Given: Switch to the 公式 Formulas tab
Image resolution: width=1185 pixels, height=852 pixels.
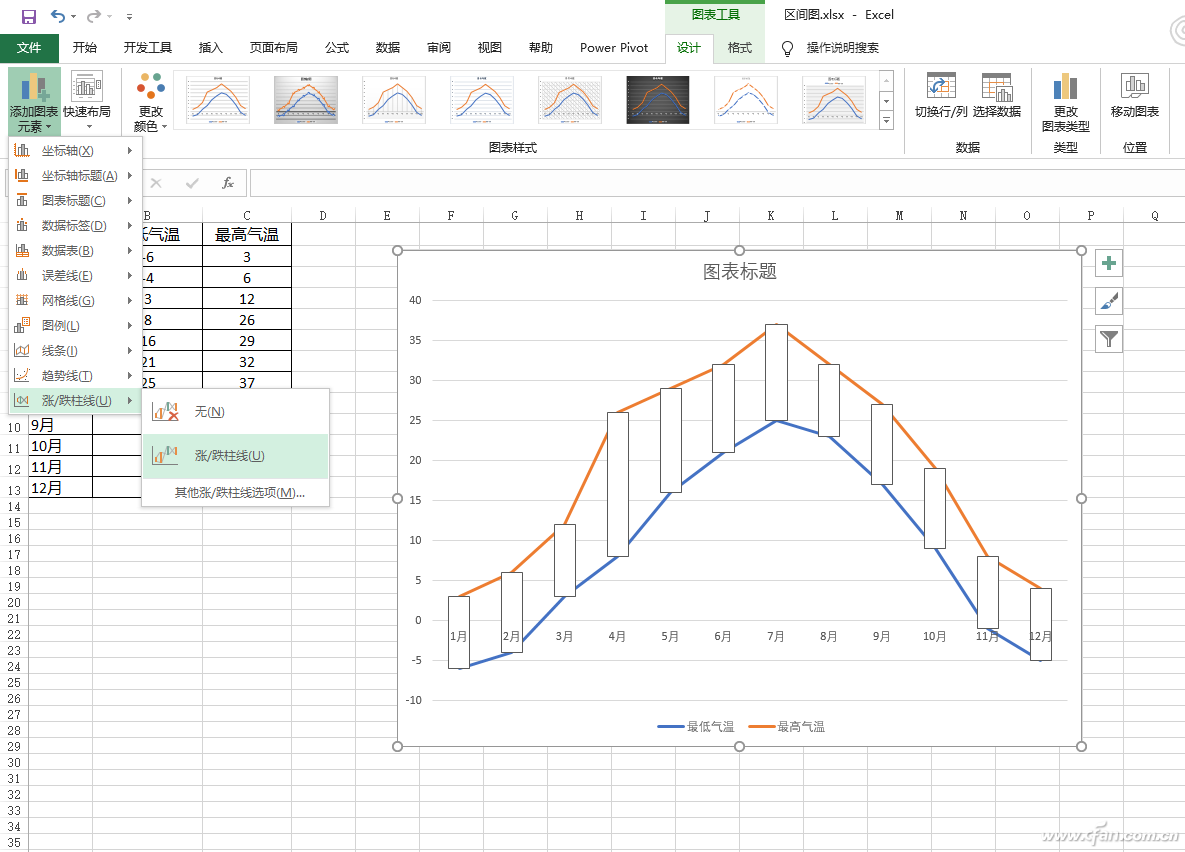Looking at the screenshot, I should [336, 48].
